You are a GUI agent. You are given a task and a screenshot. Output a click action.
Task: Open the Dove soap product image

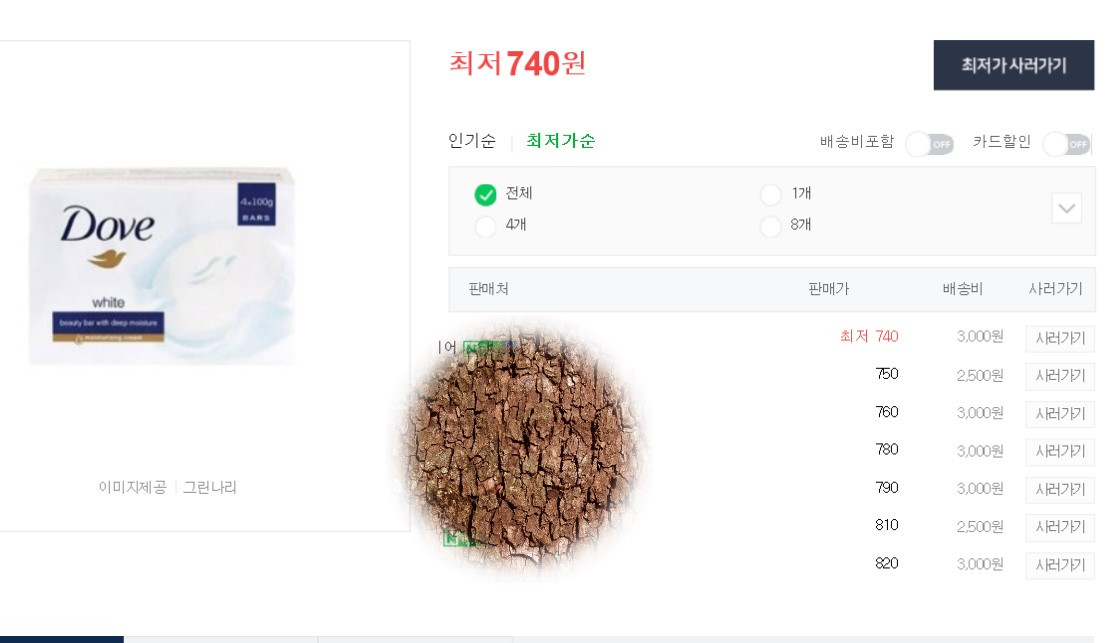coord(162,266)
